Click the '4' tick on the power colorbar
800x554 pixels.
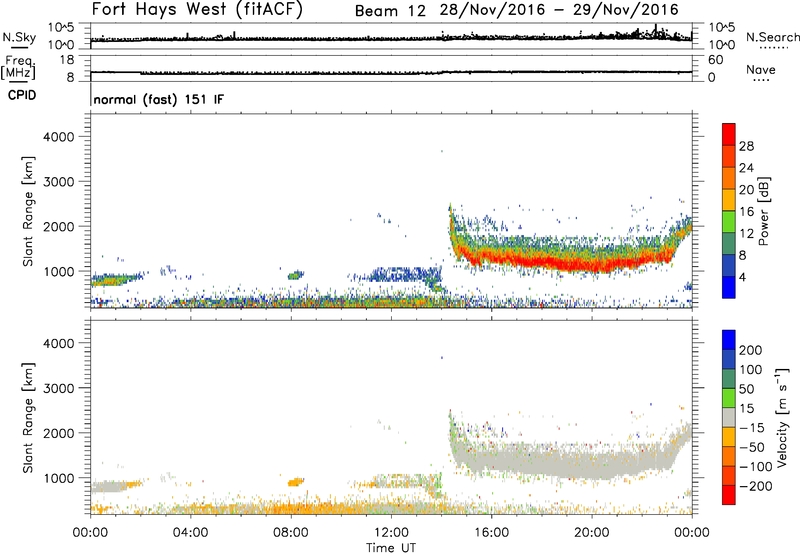pyautogui.click(x=742, y=277)
